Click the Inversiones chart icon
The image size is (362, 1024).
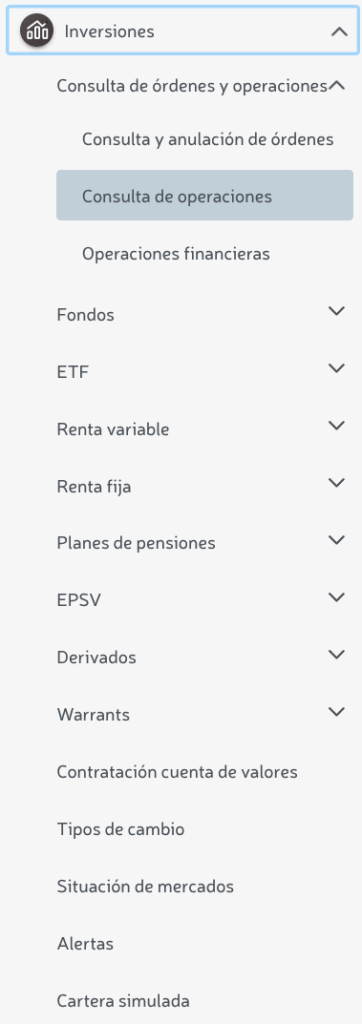(37, 31)
